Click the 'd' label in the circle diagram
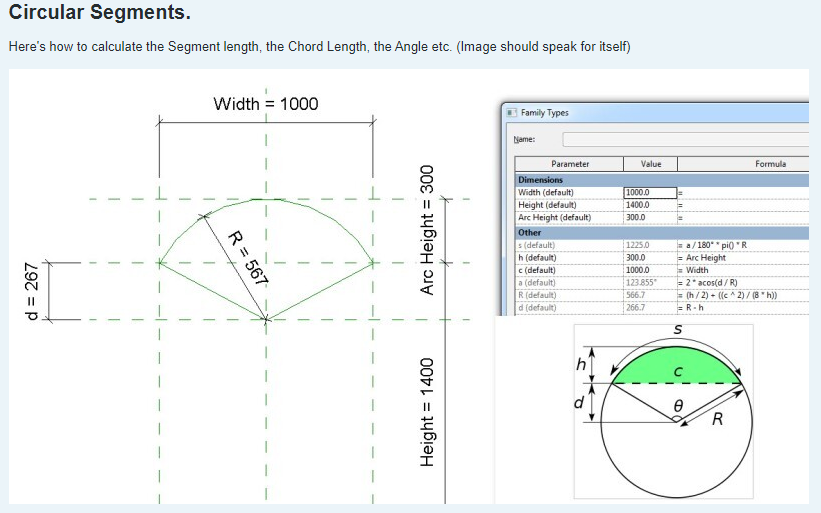 [579, 403]
